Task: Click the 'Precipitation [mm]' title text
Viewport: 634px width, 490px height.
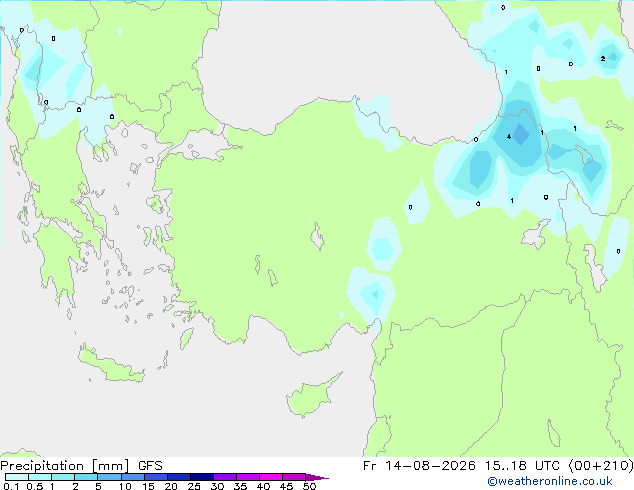Action: click(x=65, y=466)
